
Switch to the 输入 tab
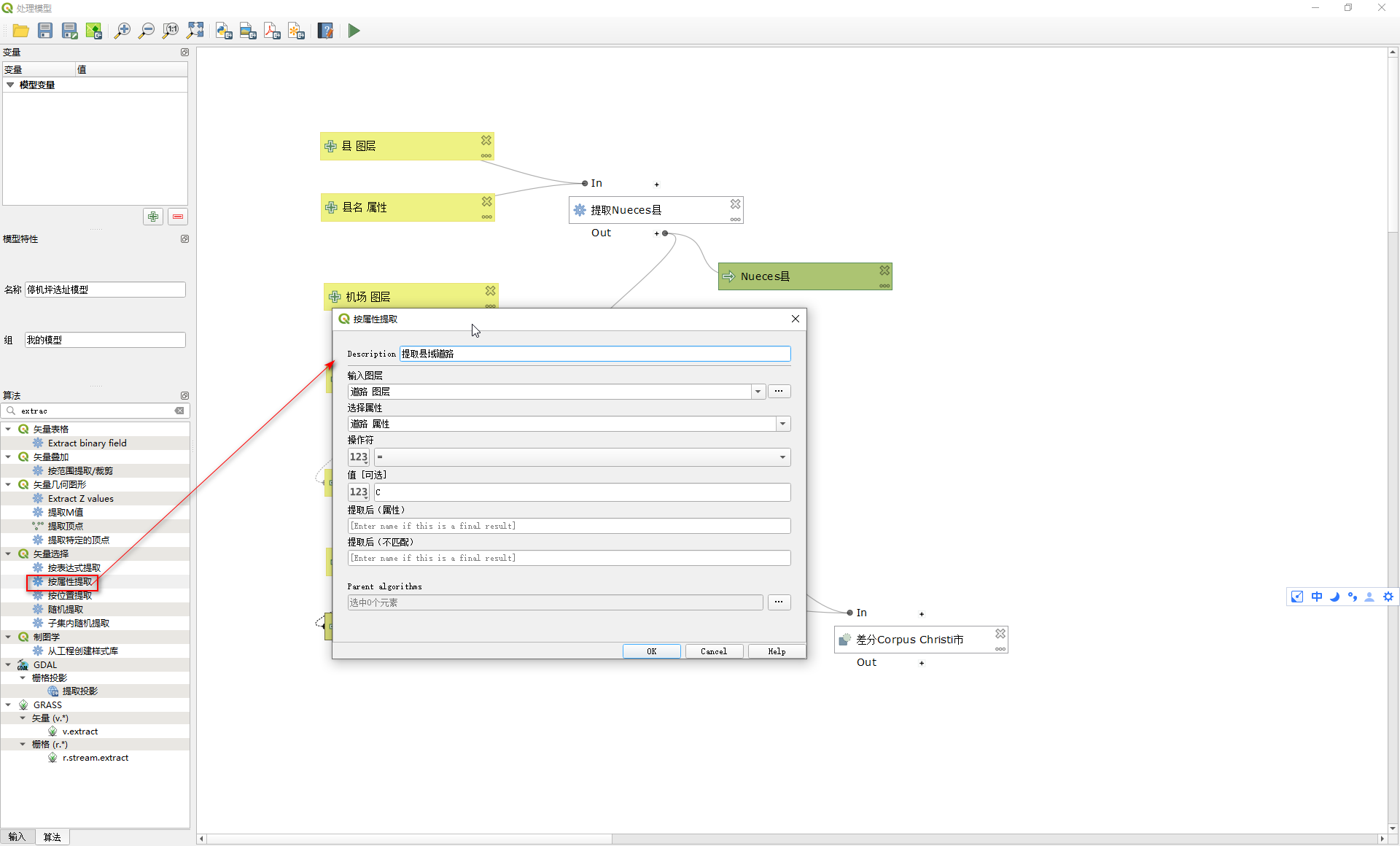point(17,837)
